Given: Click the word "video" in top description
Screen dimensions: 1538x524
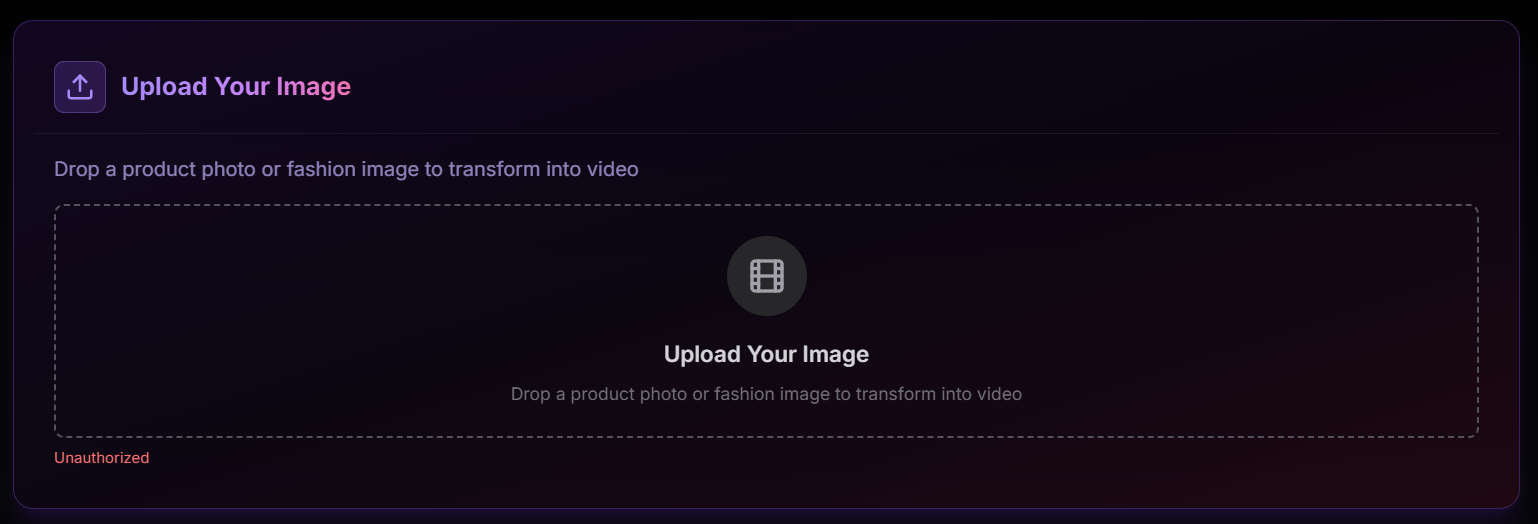Looking at the screenshot, I should pos(613,169).
